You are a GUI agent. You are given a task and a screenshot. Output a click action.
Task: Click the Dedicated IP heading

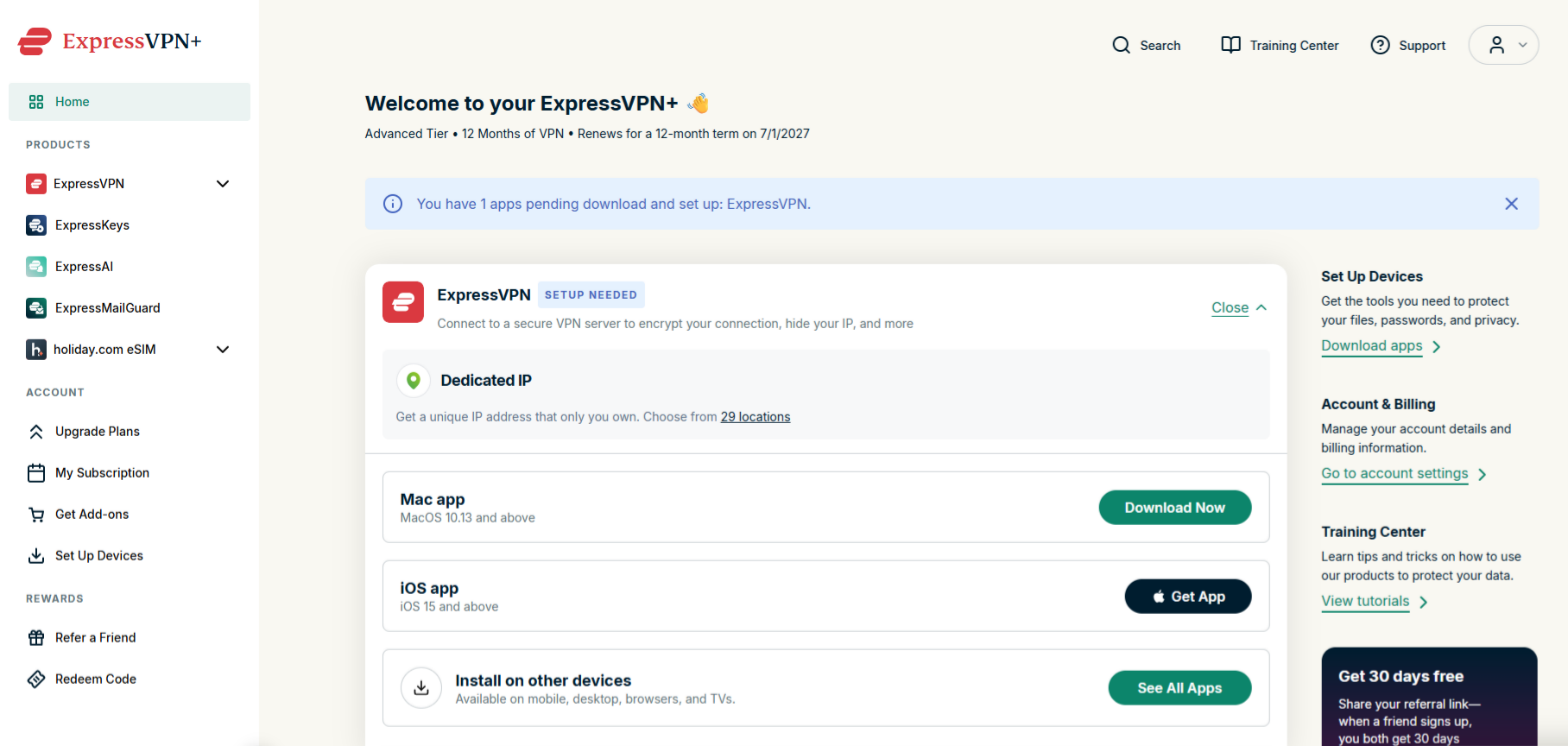486,381
